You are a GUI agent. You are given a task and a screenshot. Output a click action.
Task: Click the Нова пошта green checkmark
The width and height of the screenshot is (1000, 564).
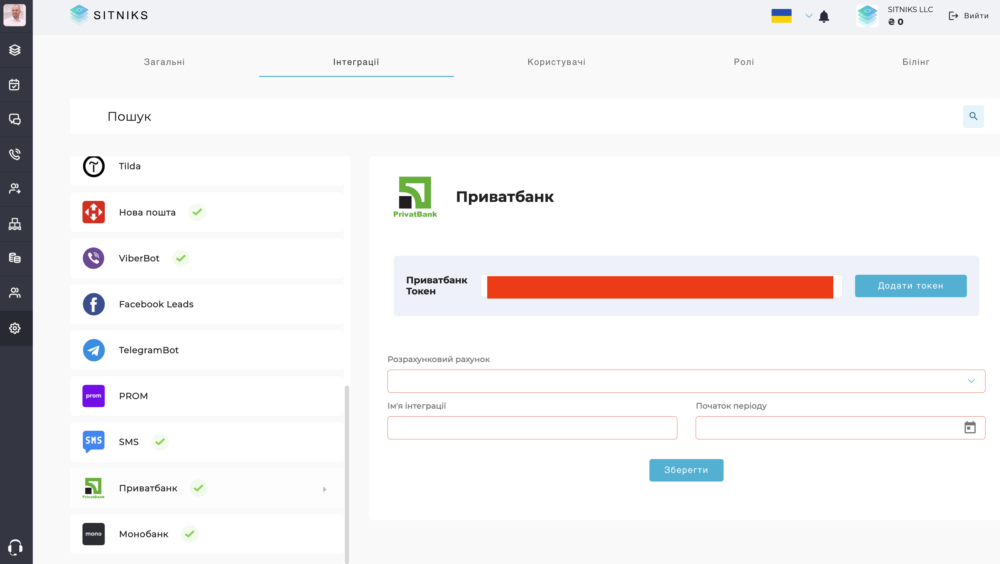pyautogui.click(x=197, y=212)
